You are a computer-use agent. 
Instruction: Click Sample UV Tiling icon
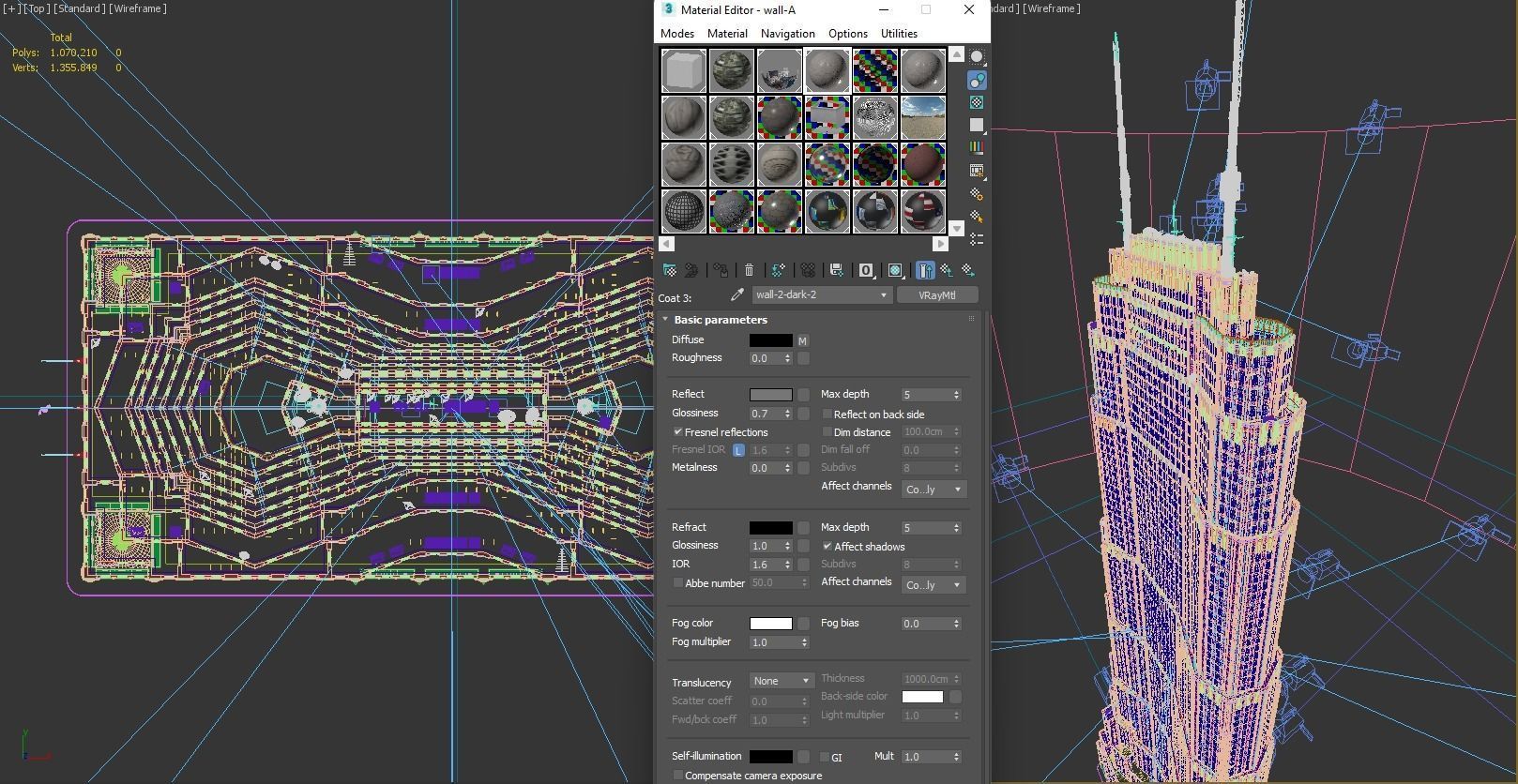pyautogui.click(x=977, y=125)
